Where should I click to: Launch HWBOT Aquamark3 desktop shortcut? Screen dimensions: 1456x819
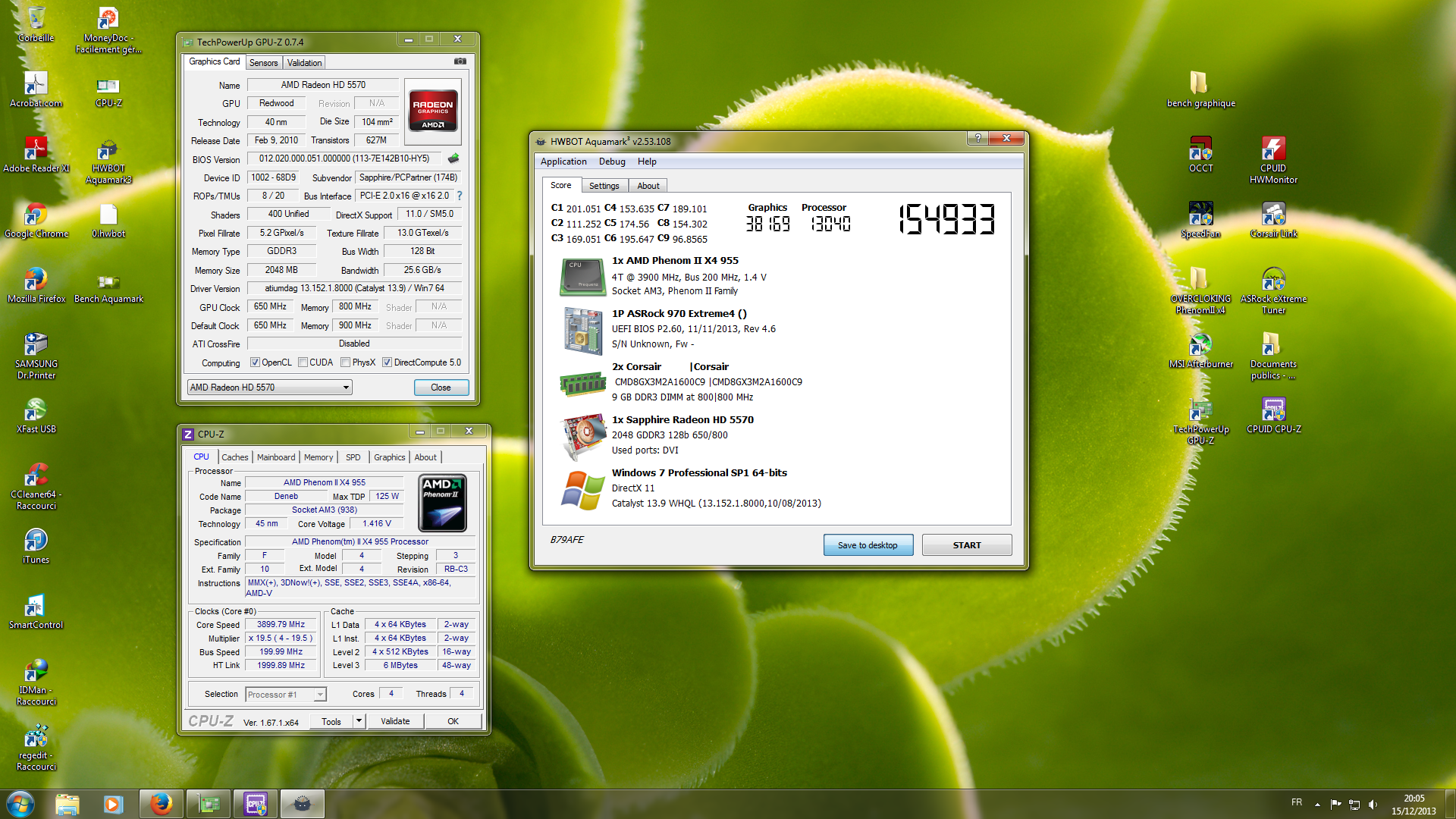108,161
